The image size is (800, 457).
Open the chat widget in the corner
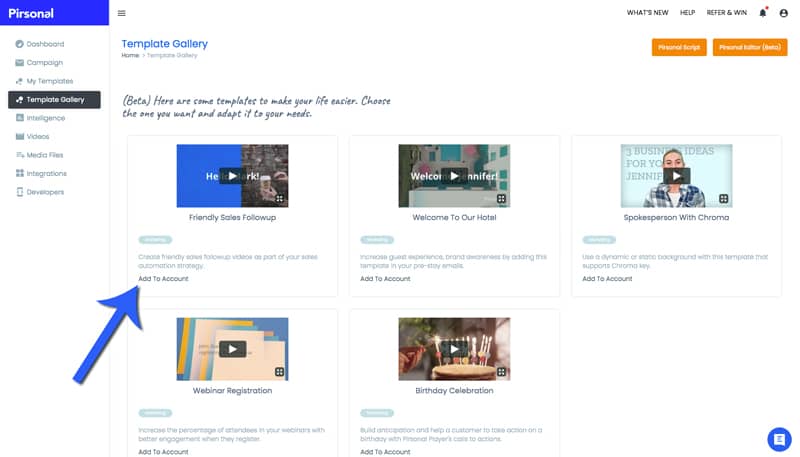click(x=779, y=439)
